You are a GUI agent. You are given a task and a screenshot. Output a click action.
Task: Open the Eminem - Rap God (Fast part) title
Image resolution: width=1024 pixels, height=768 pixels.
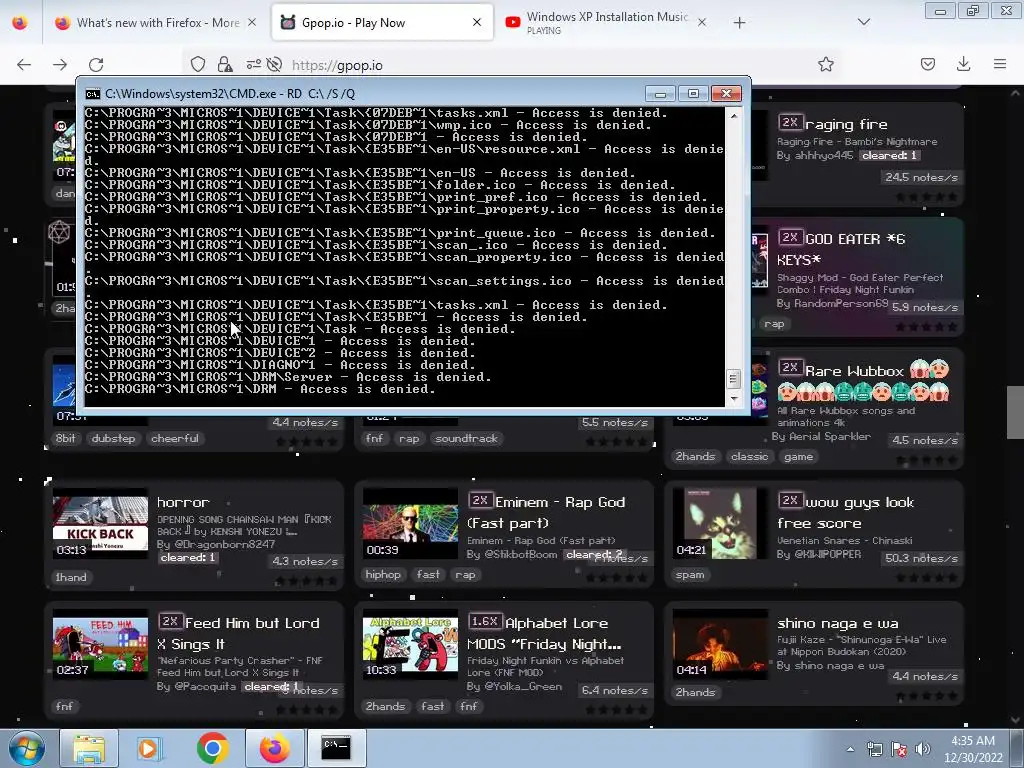[x=547, y=513]
